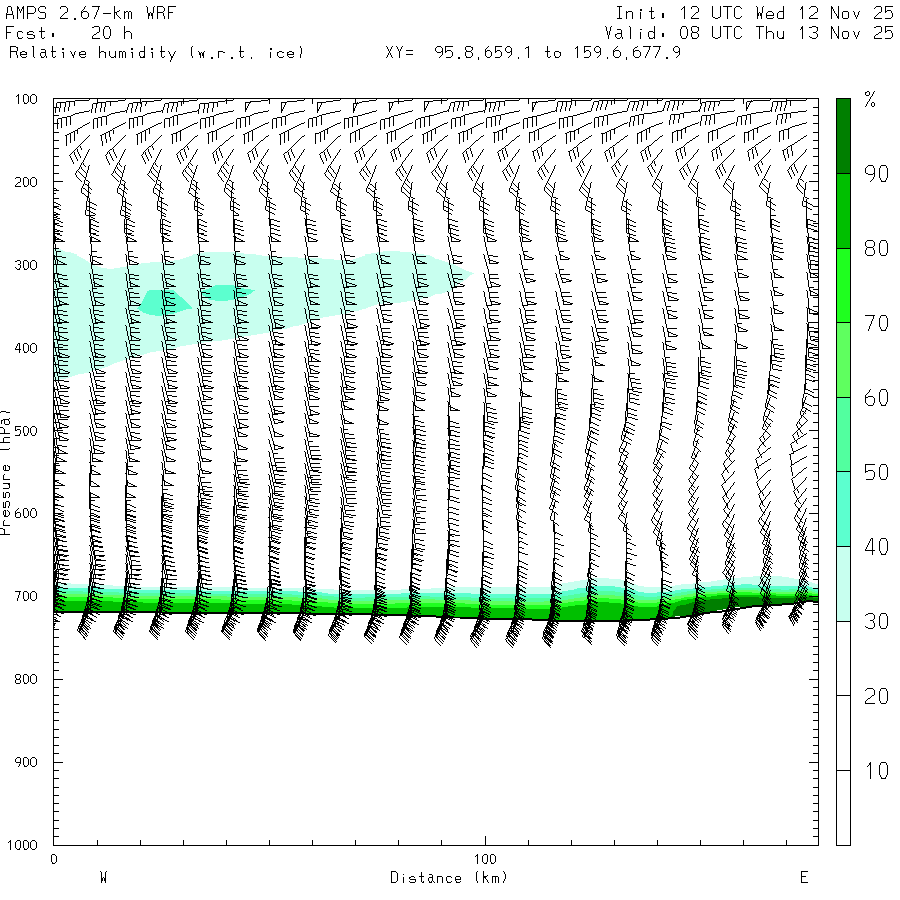The height and width of the screenshot is (900, 900).
Task: Click the 600 hPa pressure axis label
Action: click(26, 513)
